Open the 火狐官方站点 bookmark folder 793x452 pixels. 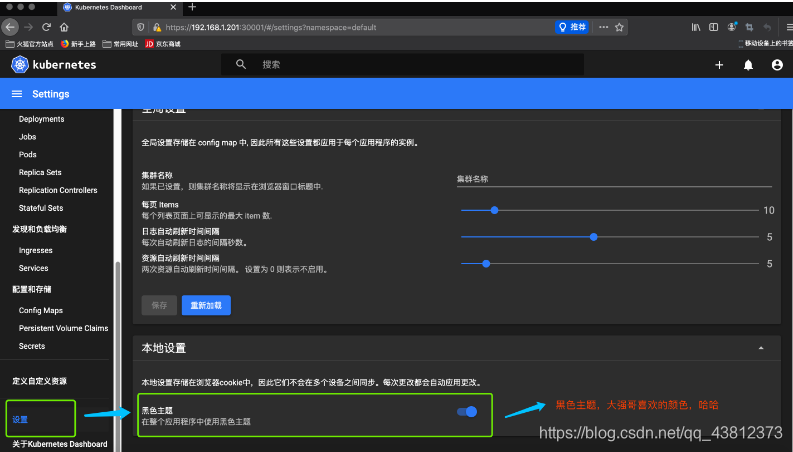29,44
